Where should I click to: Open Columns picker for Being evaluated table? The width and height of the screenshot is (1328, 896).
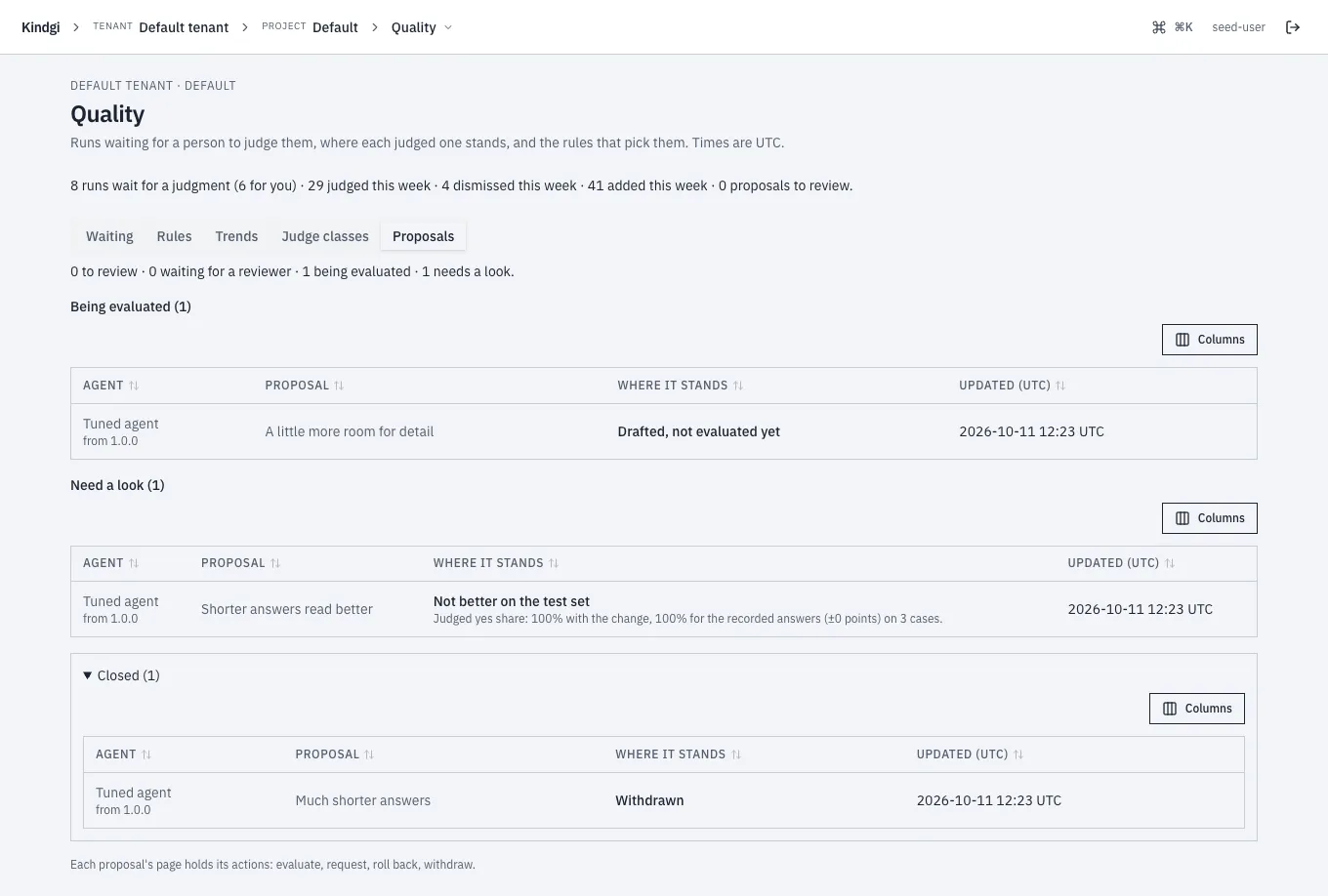click(1209, 340)
